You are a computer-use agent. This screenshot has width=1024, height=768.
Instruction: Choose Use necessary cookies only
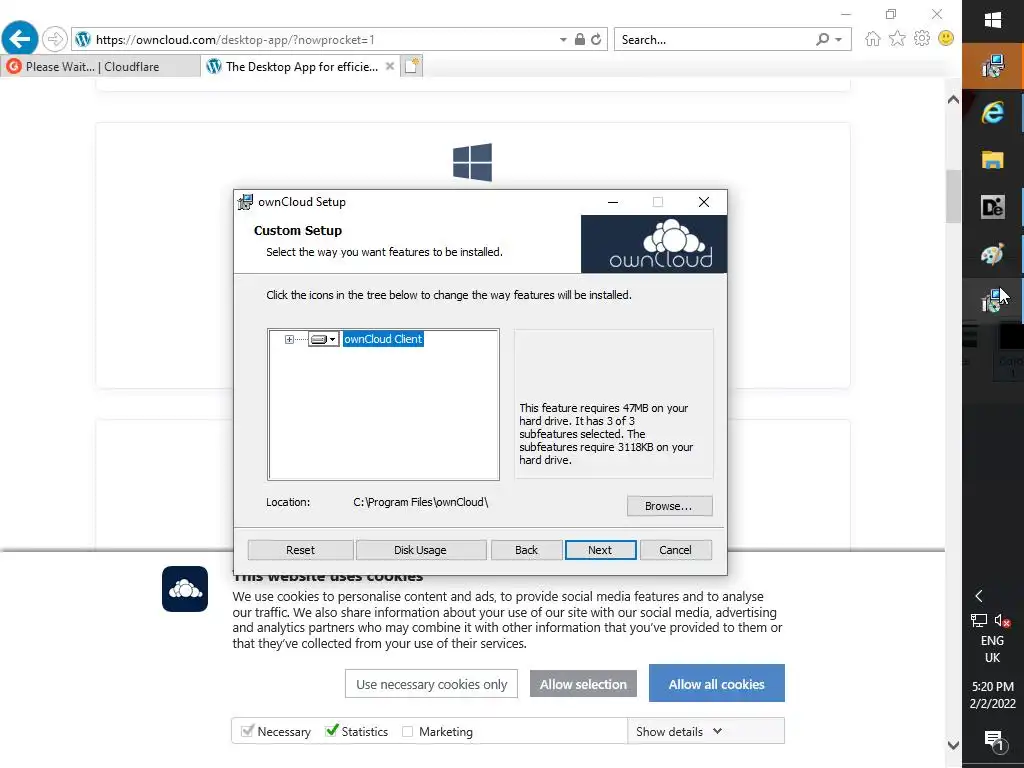[x=431, y=684]
